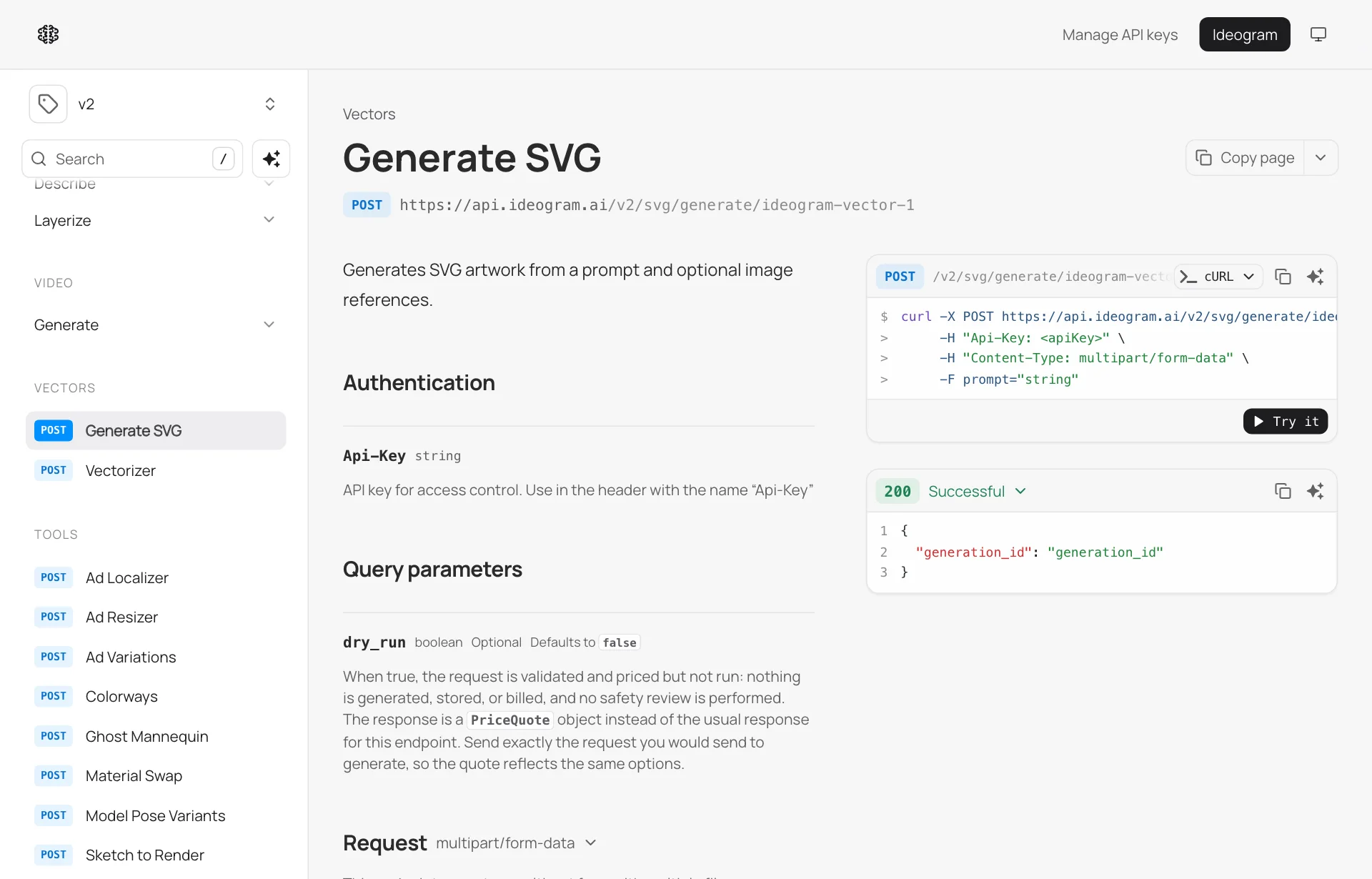
Task: Open the AI sparkle assistant beside Search
Action: pos(271,159)
